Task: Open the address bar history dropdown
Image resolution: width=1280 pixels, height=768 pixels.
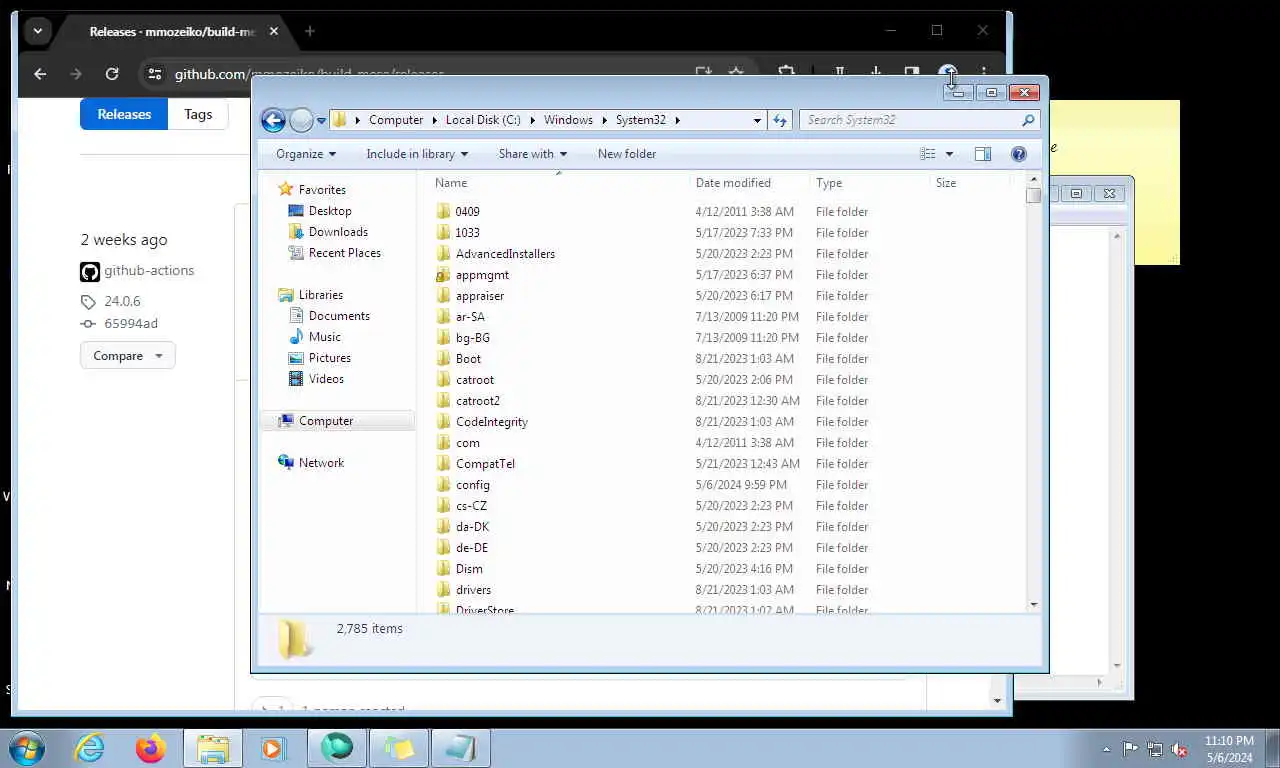Action: 757,120
